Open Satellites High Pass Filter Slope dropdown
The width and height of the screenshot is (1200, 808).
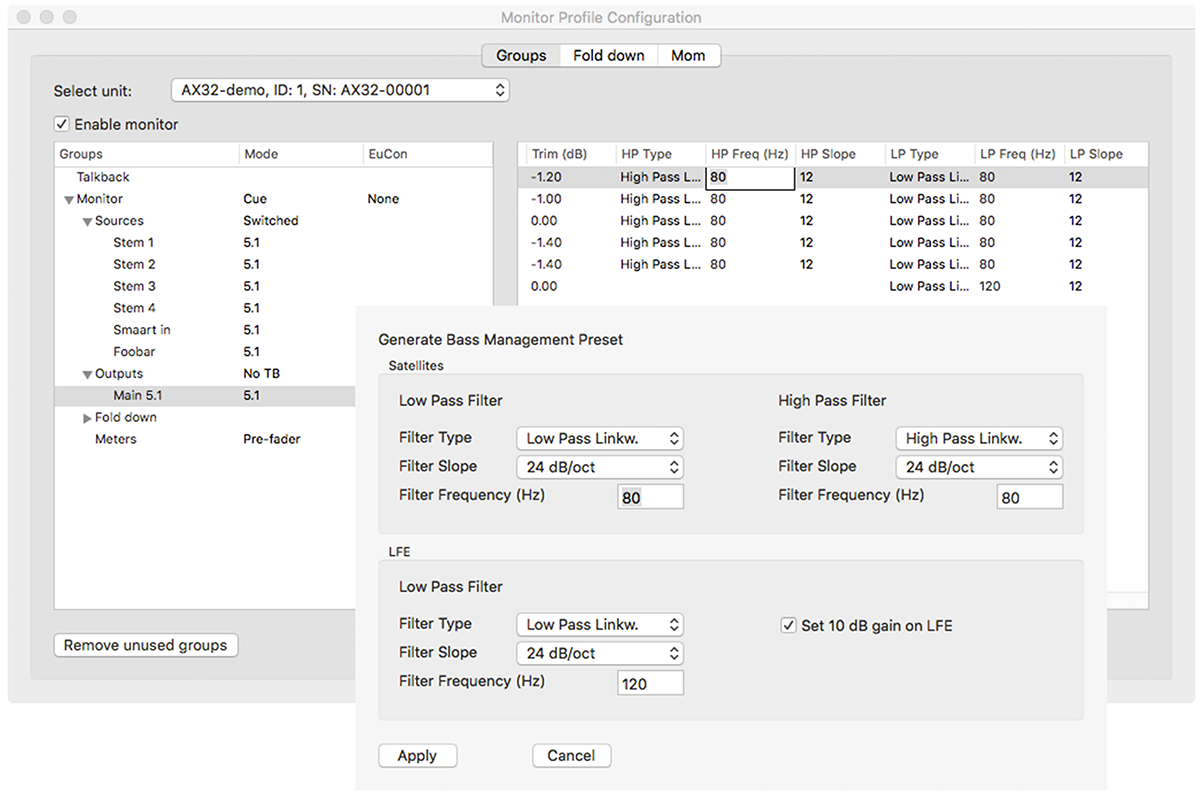tap(980, 467)
